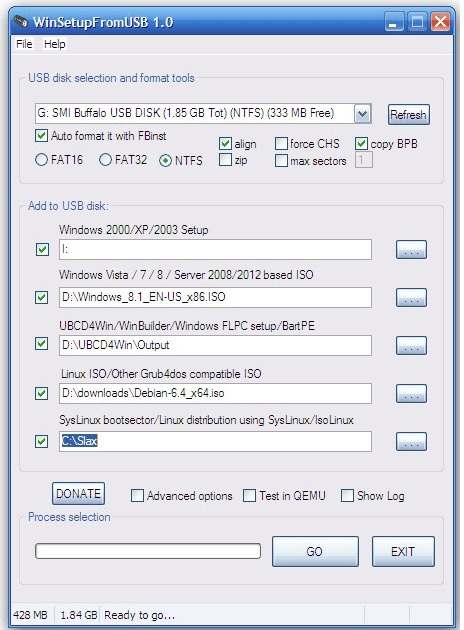The image size is (464, 630).
Task: Browse for UBCD4Win/BartPE source folder
Action: (411, 345)
